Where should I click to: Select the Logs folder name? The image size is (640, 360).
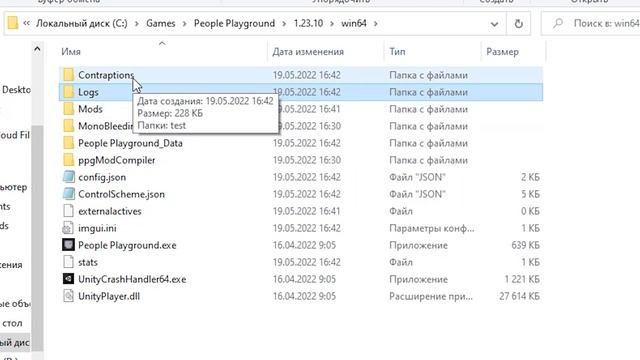pos(89,92)
